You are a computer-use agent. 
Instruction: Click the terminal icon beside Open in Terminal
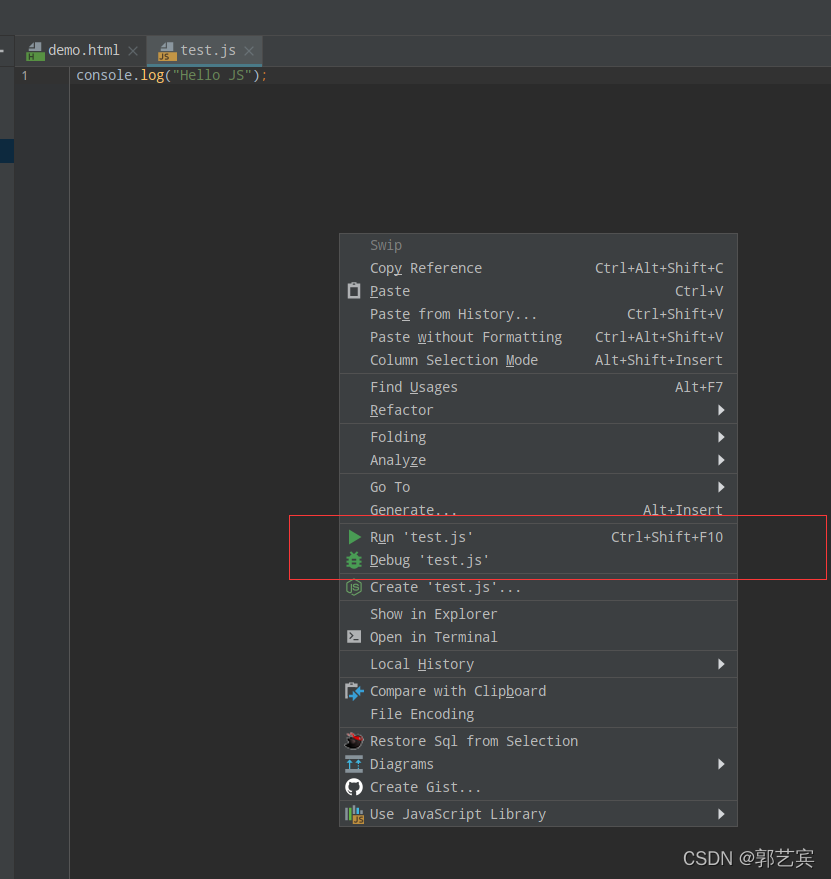pos(354,637)
